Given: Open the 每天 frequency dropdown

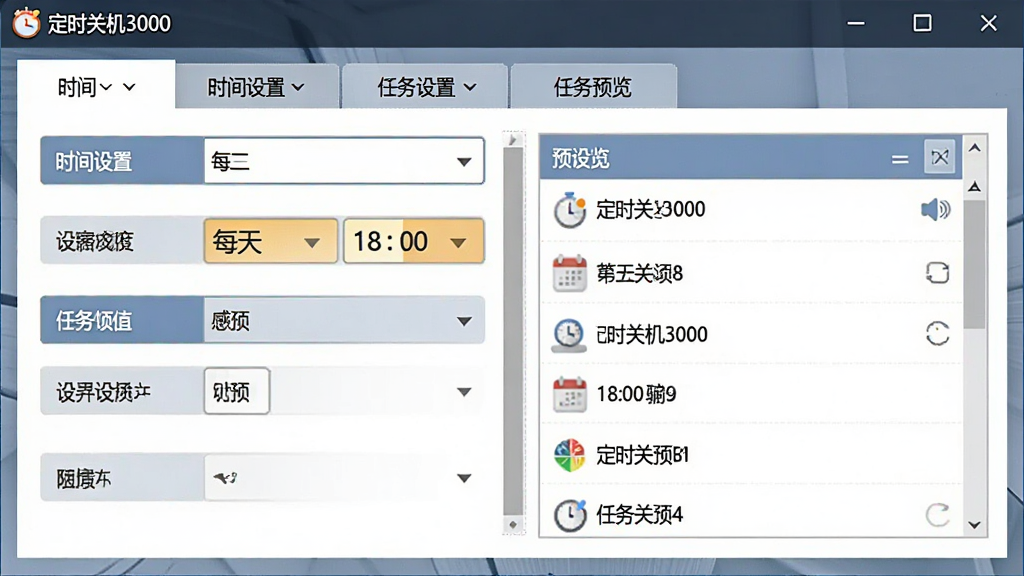Looking at the screenshot, I should click(x=271, y=242).
